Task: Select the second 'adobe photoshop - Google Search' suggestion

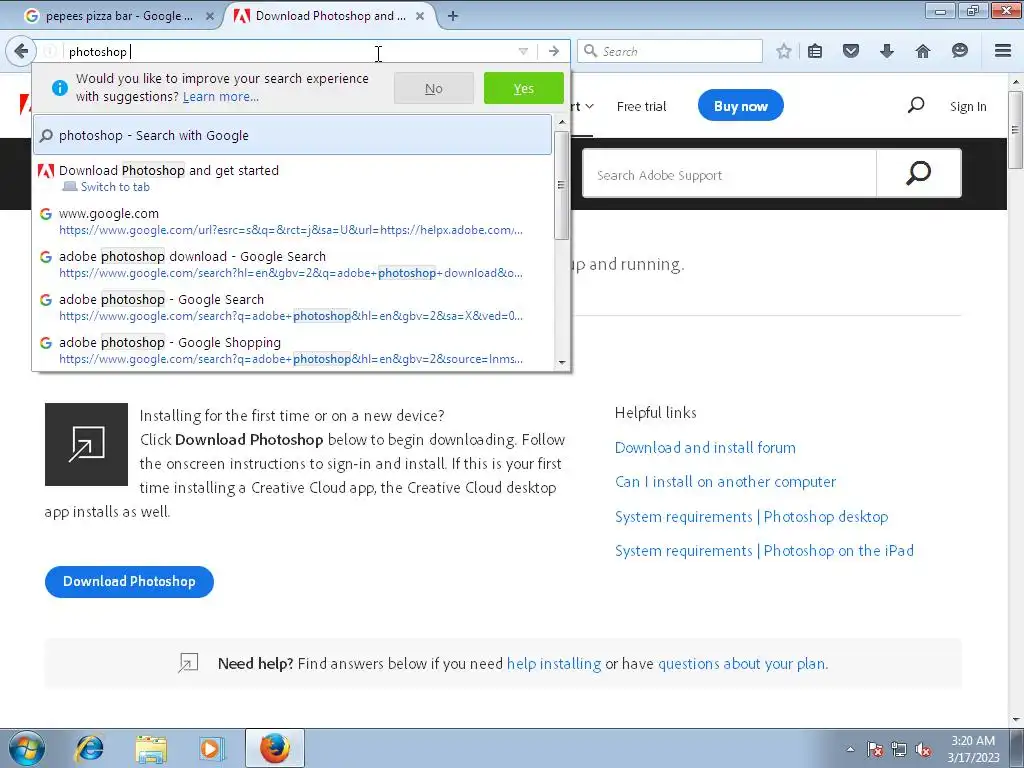Action: coord(293,308)
